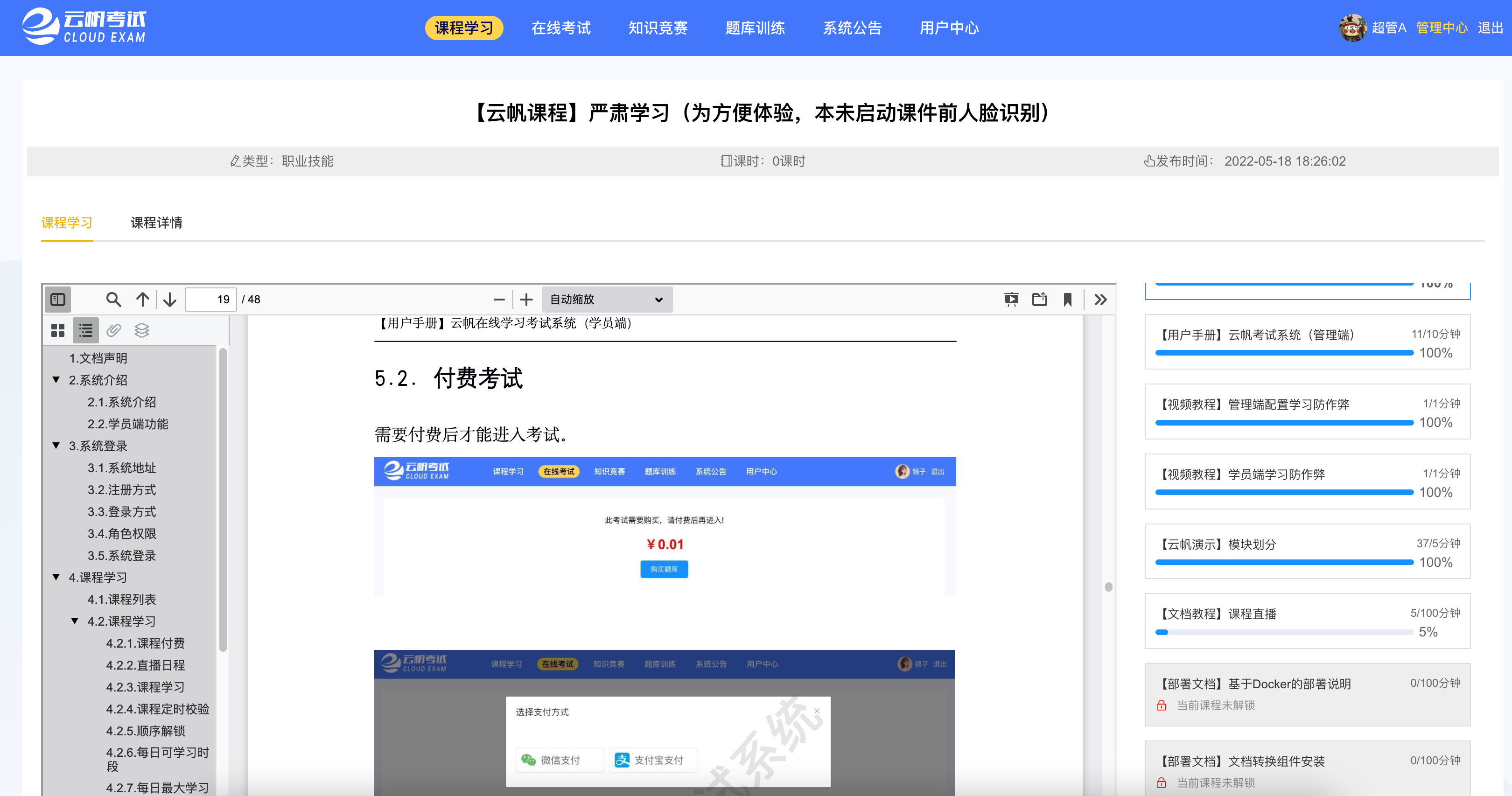Screen dimensions: 1512x796
Task: Open outline item 3.5.系统登录
Action: (121, 555)
